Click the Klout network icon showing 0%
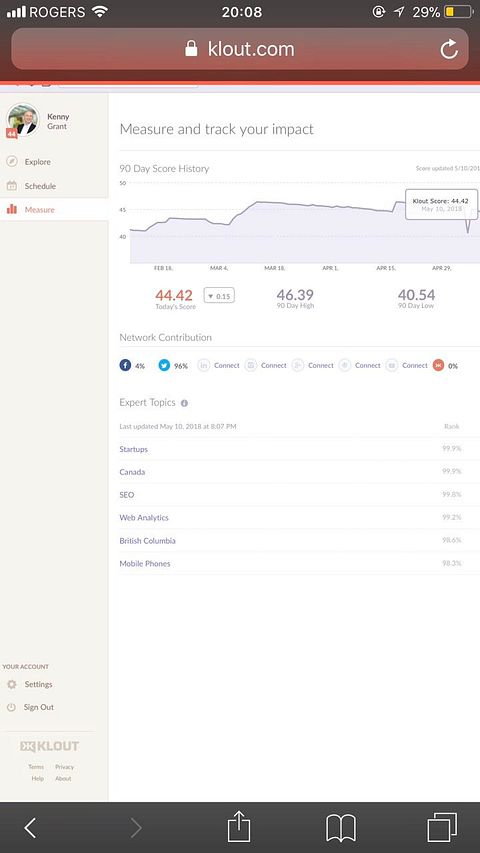 click(439, 365)
